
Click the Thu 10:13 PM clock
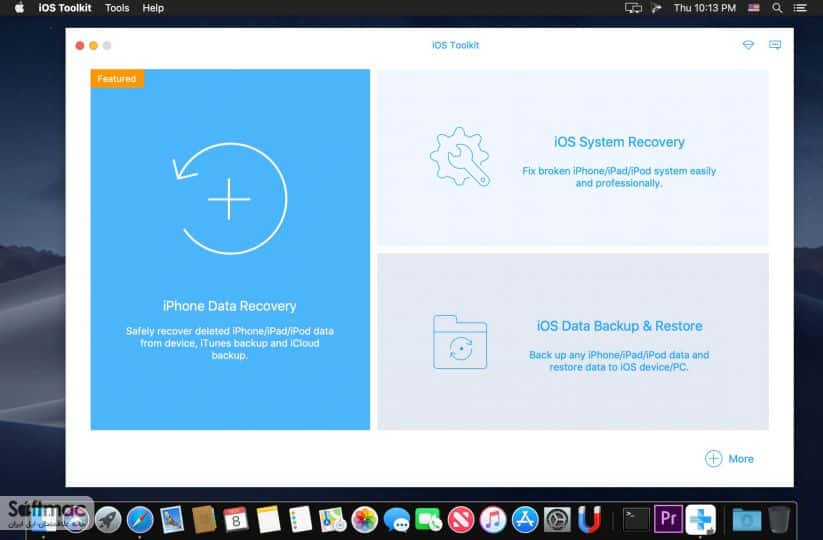coord(704,8)
